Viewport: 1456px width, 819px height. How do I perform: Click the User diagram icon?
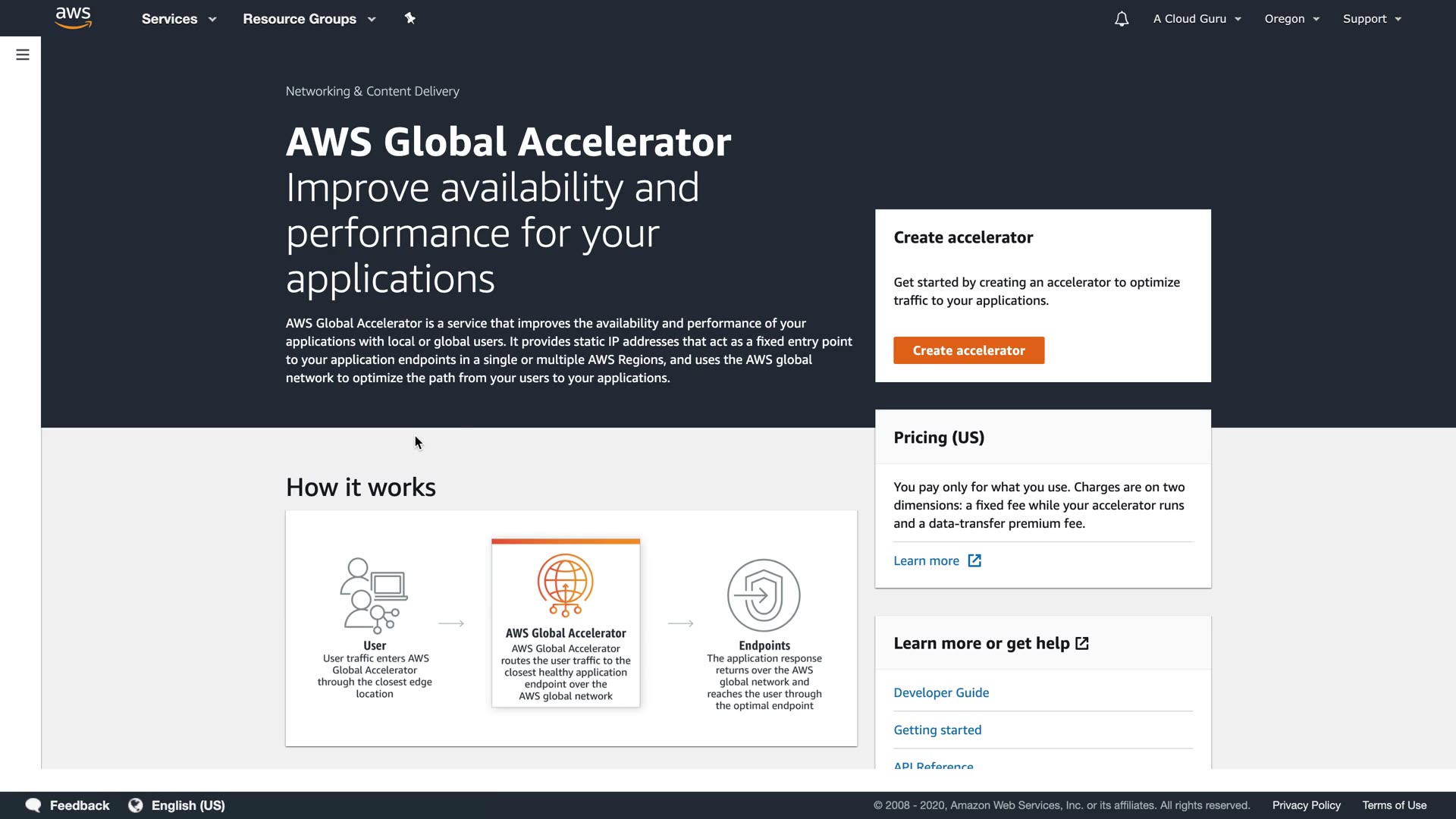[x=374, y=595]
